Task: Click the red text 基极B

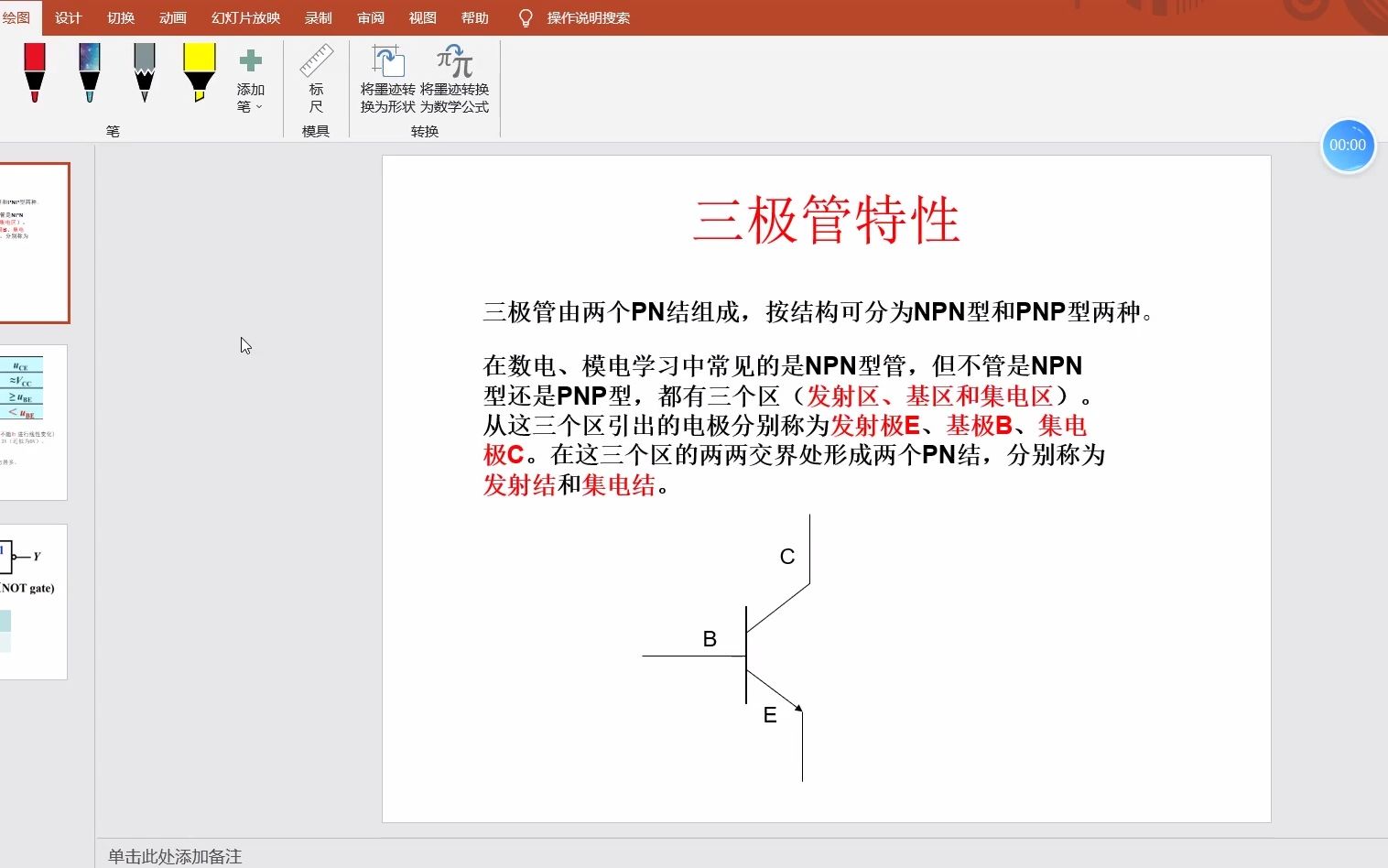Action: pos(980,426)
